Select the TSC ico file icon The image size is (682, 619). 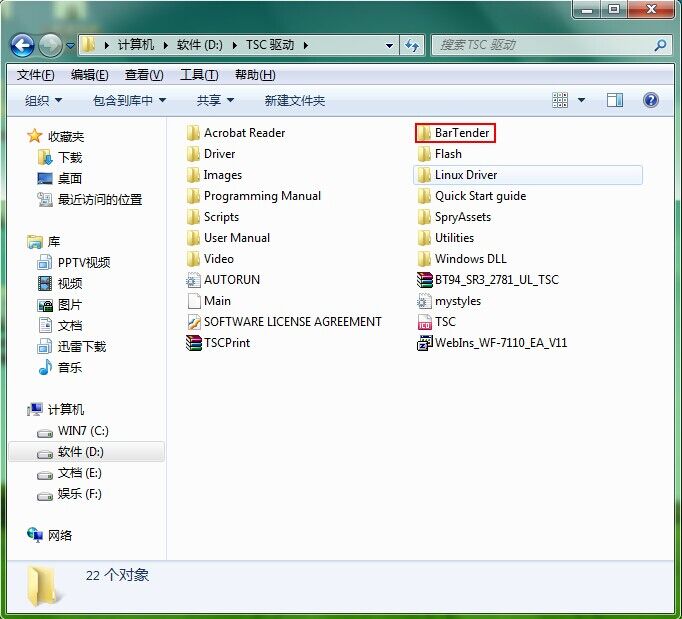[x=424, y=322]
